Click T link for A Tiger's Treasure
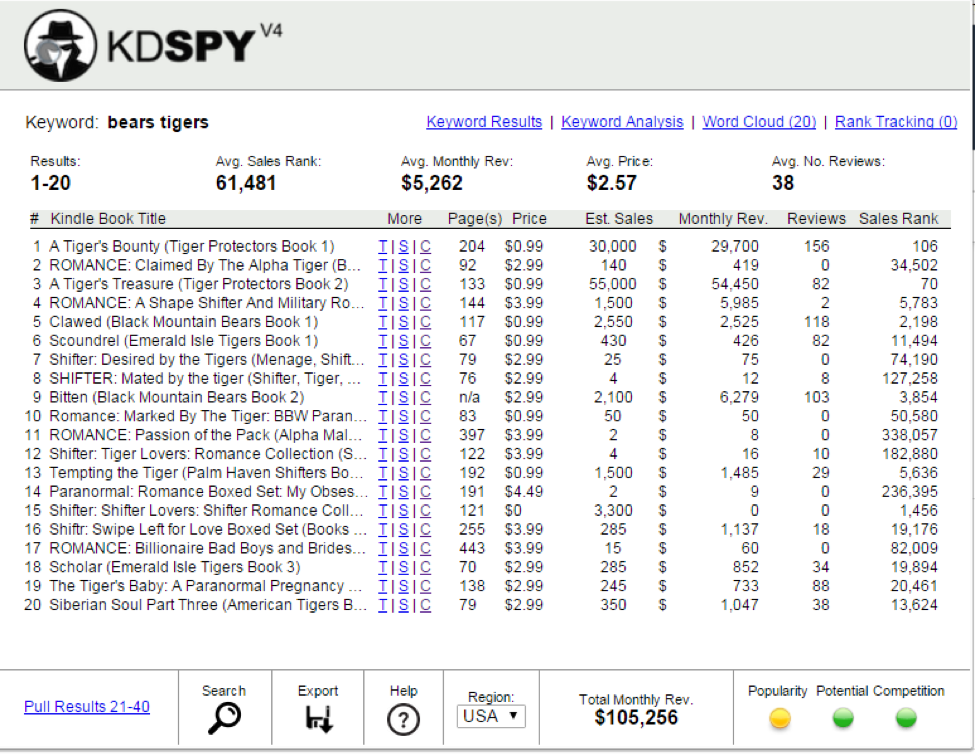 (x=383, y=284)
